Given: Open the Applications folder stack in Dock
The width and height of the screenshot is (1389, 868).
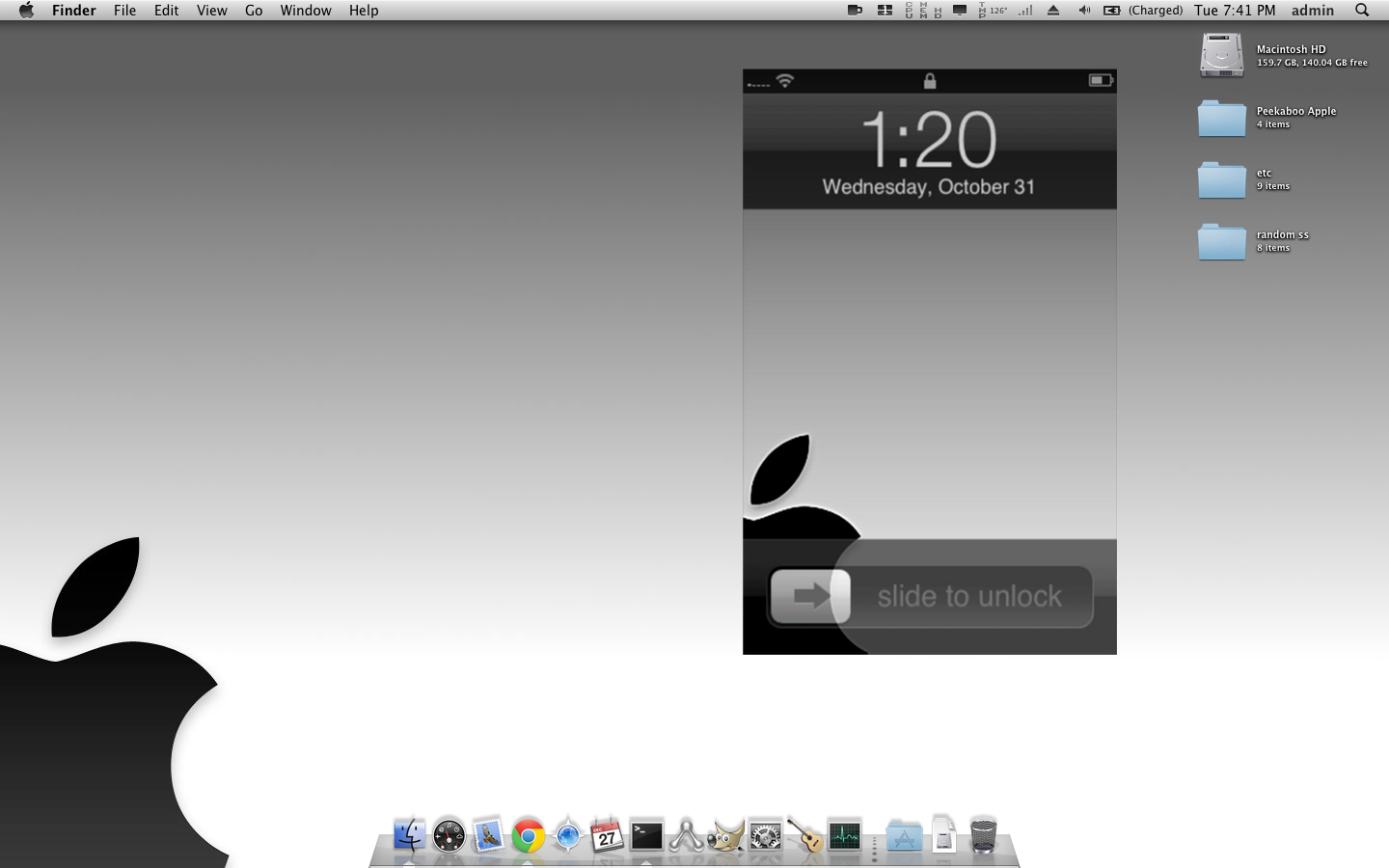Looking at the screenshot, I should click(x=904, y=835).
